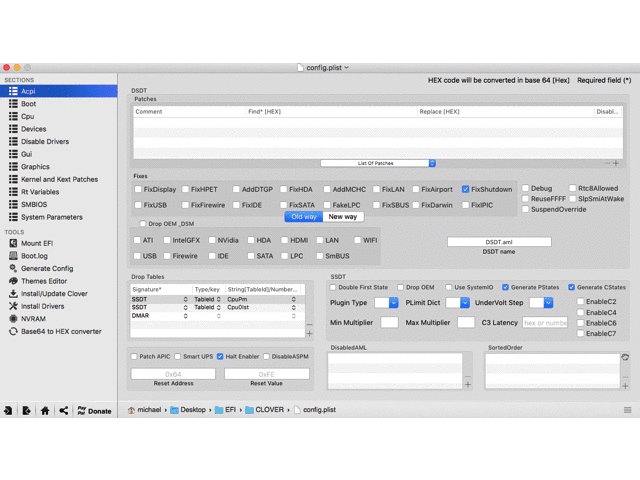Open the Kernel and Kext Patches section
This screenshot has width=640, height=480.
[59, 179]
